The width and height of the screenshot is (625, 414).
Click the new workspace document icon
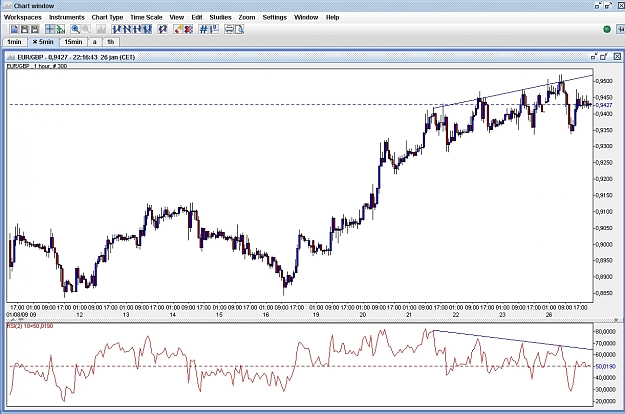pyautogui.click(x=14, y=29)
